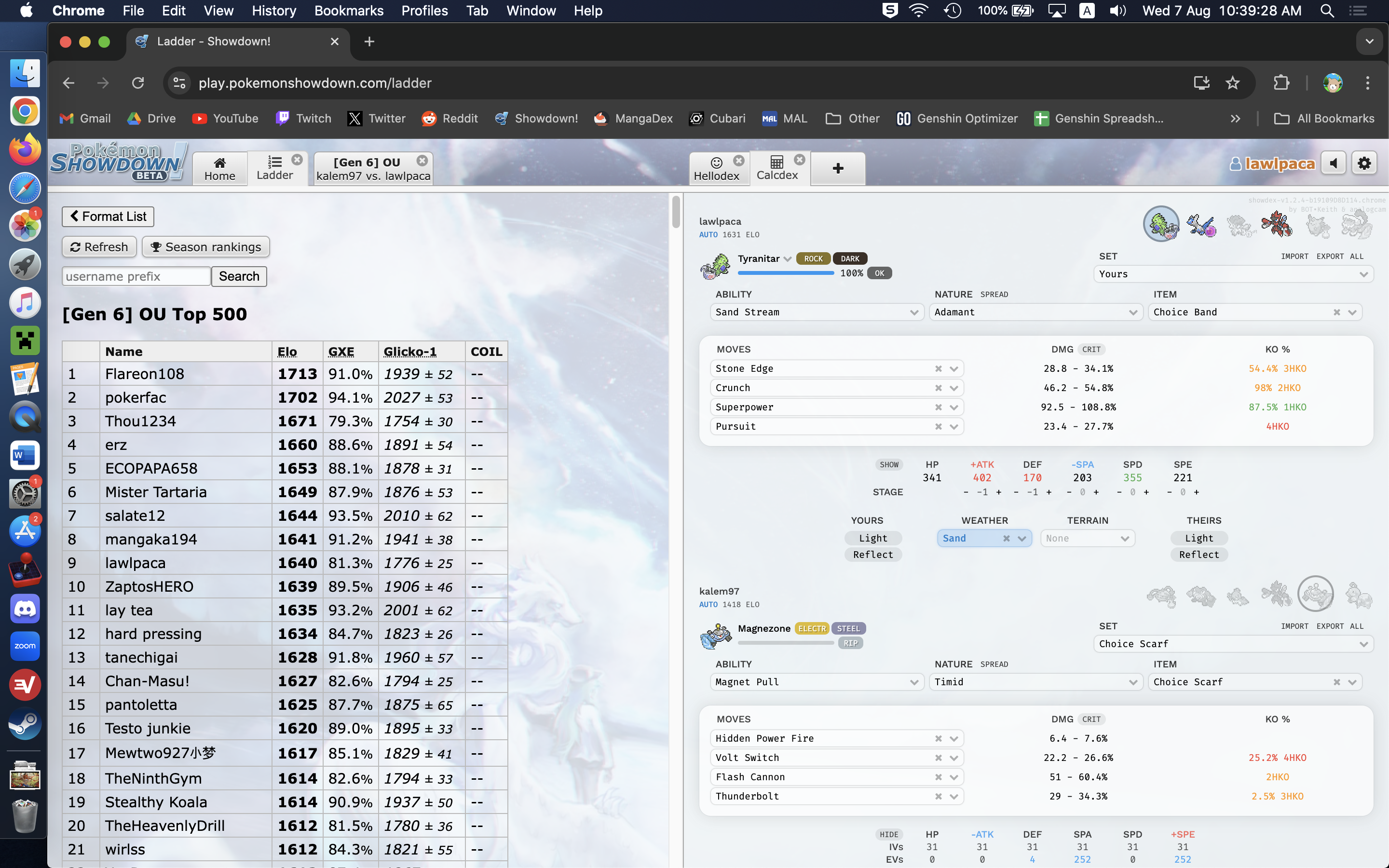Toggle CRIT for Tyranitar's moves
The height and width of the screenshot is (868, 1389).
(1091, 350)
